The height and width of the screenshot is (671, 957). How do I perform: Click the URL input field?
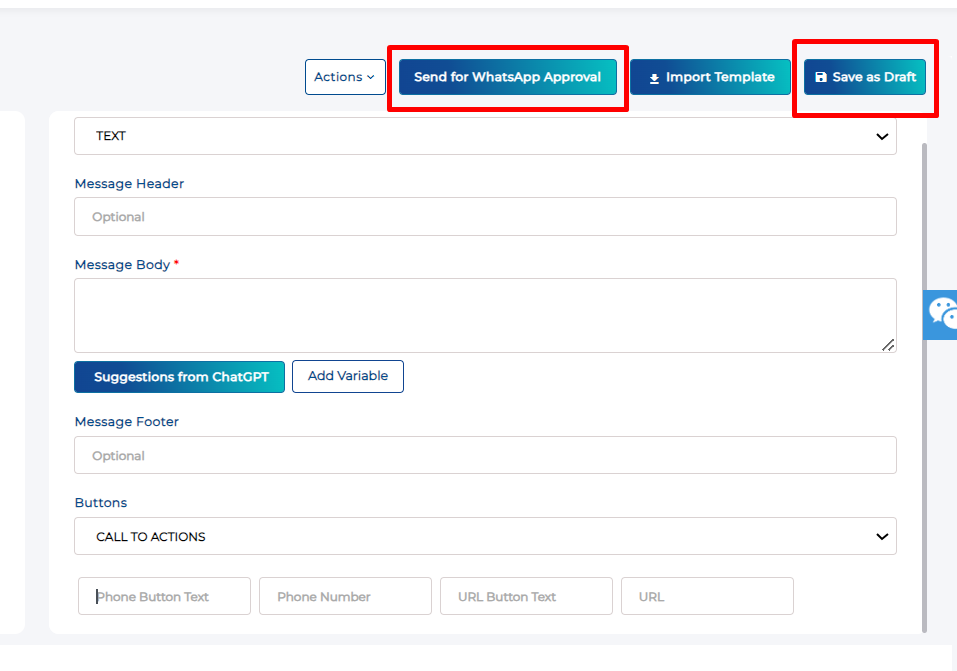pos(707,596)
